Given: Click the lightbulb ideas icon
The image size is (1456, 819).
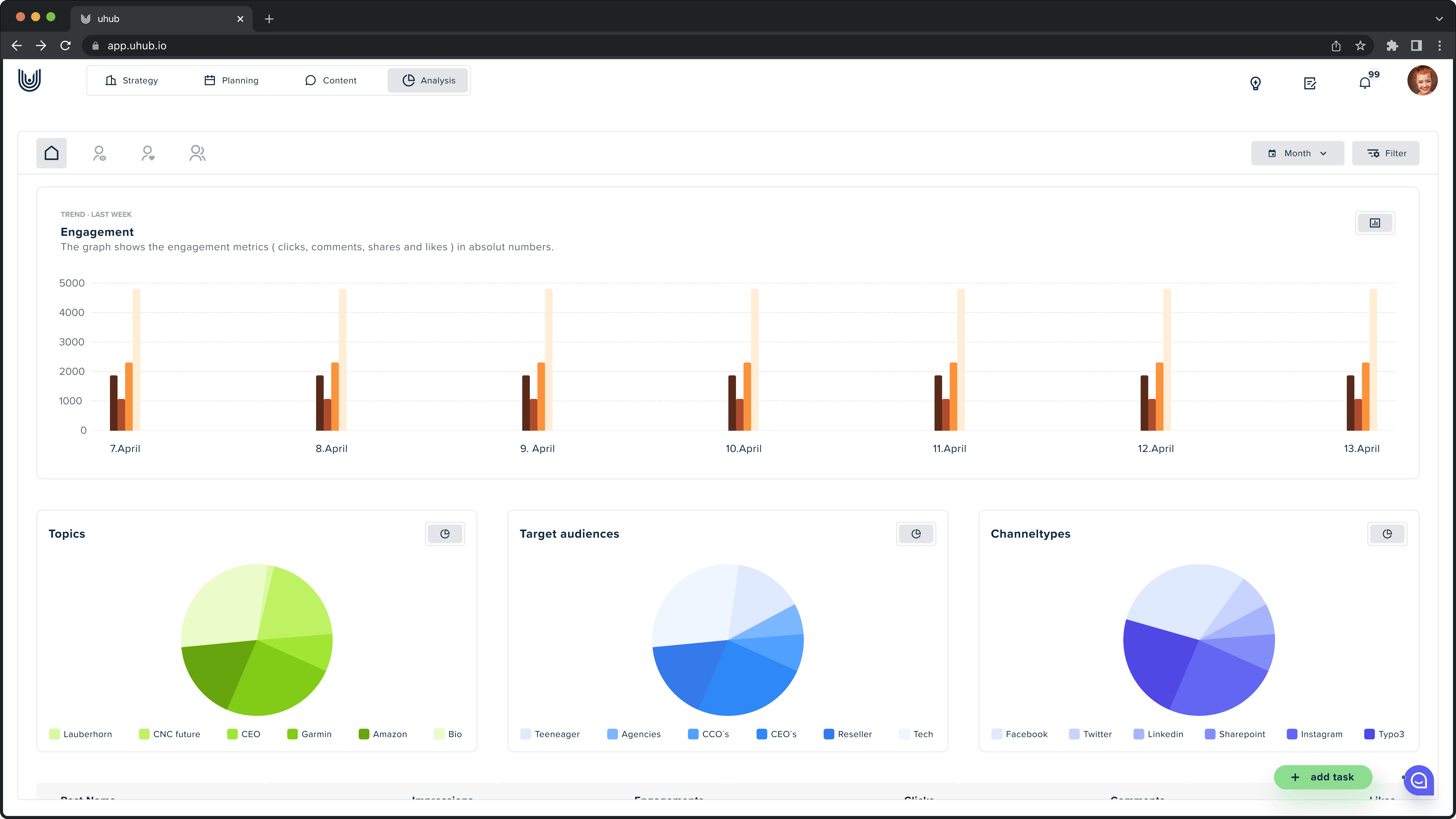Looking at the screenshot, I should pyautogui.click(x=1255, y=83).
